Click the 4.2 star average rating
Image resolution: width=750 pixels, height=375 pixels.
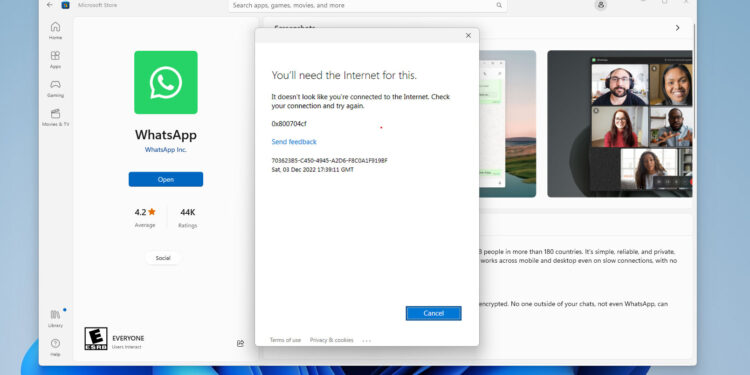(x=145, y=217)
